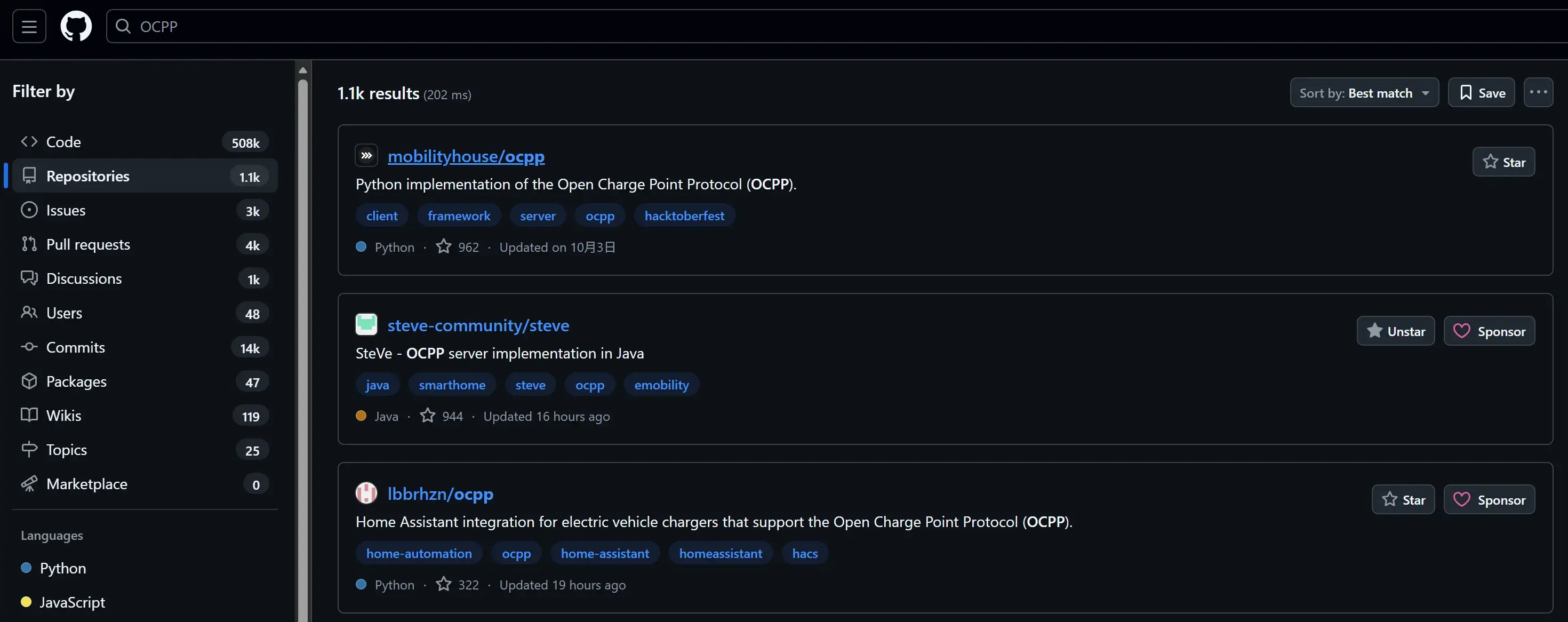Star the lbbrhzn/ocpp repository
1568x622 pixels.
1403,500
